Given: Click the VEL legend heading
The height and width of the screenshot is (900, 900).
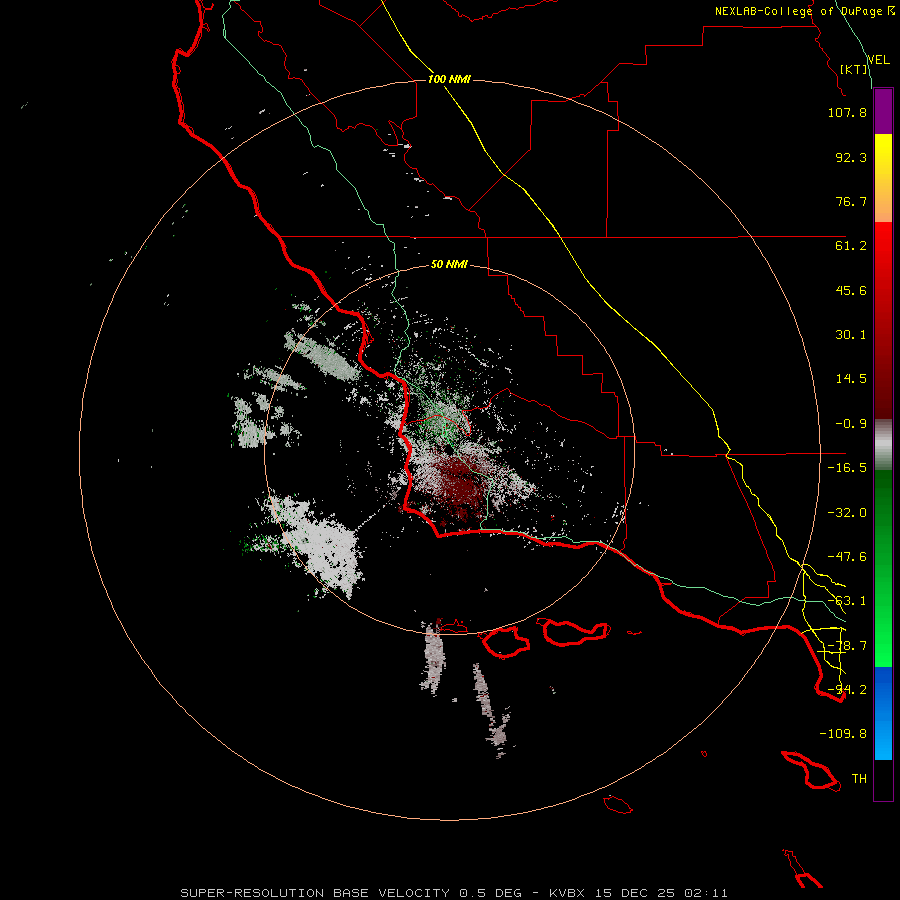Looking at the screenshot, I should (x=878, y=60).
